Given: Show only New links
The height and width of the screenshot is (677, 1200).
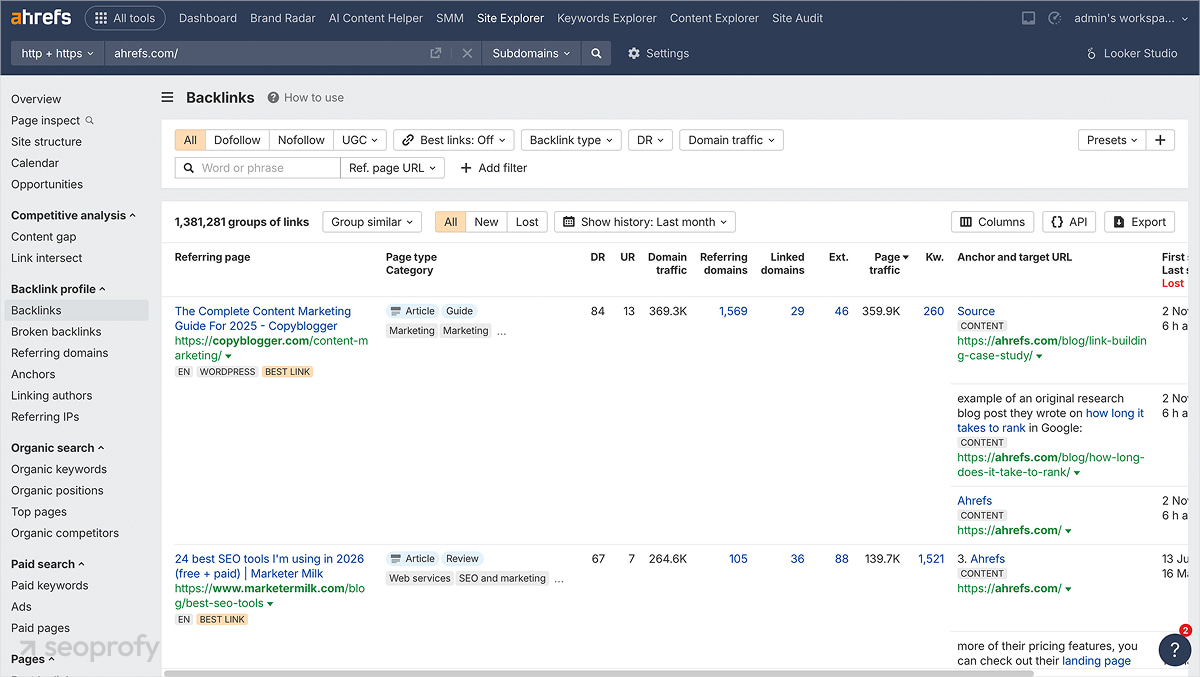Looking at the screenshot, I should click(486, 221).
